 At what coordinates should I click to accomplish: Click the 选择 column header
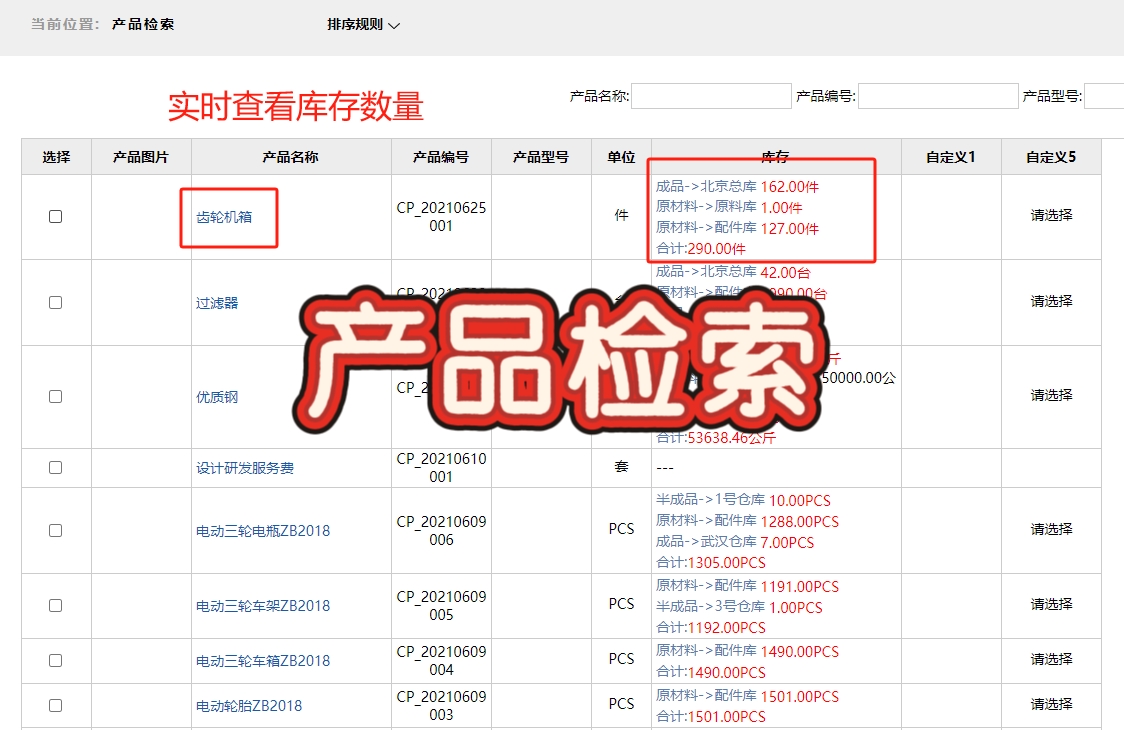[57, 157]
